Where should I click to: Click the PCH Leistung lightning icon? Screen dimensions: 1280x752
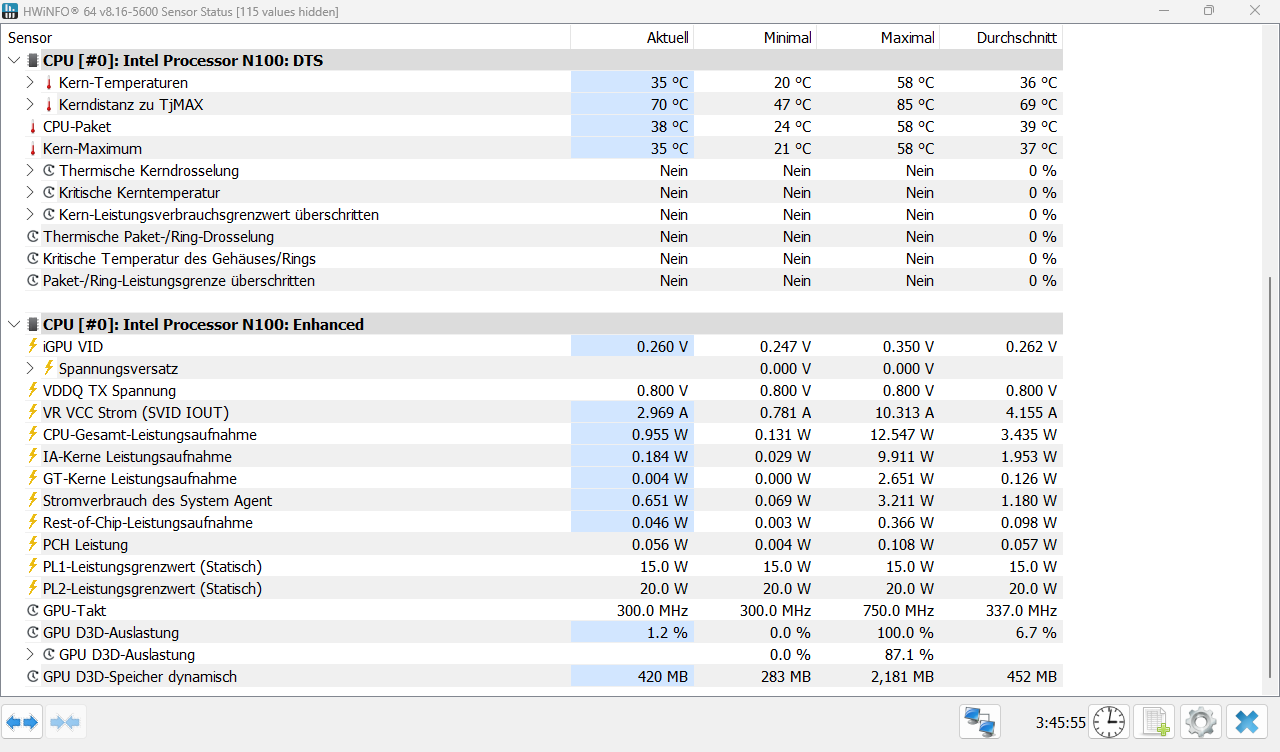tap(33, 545)
